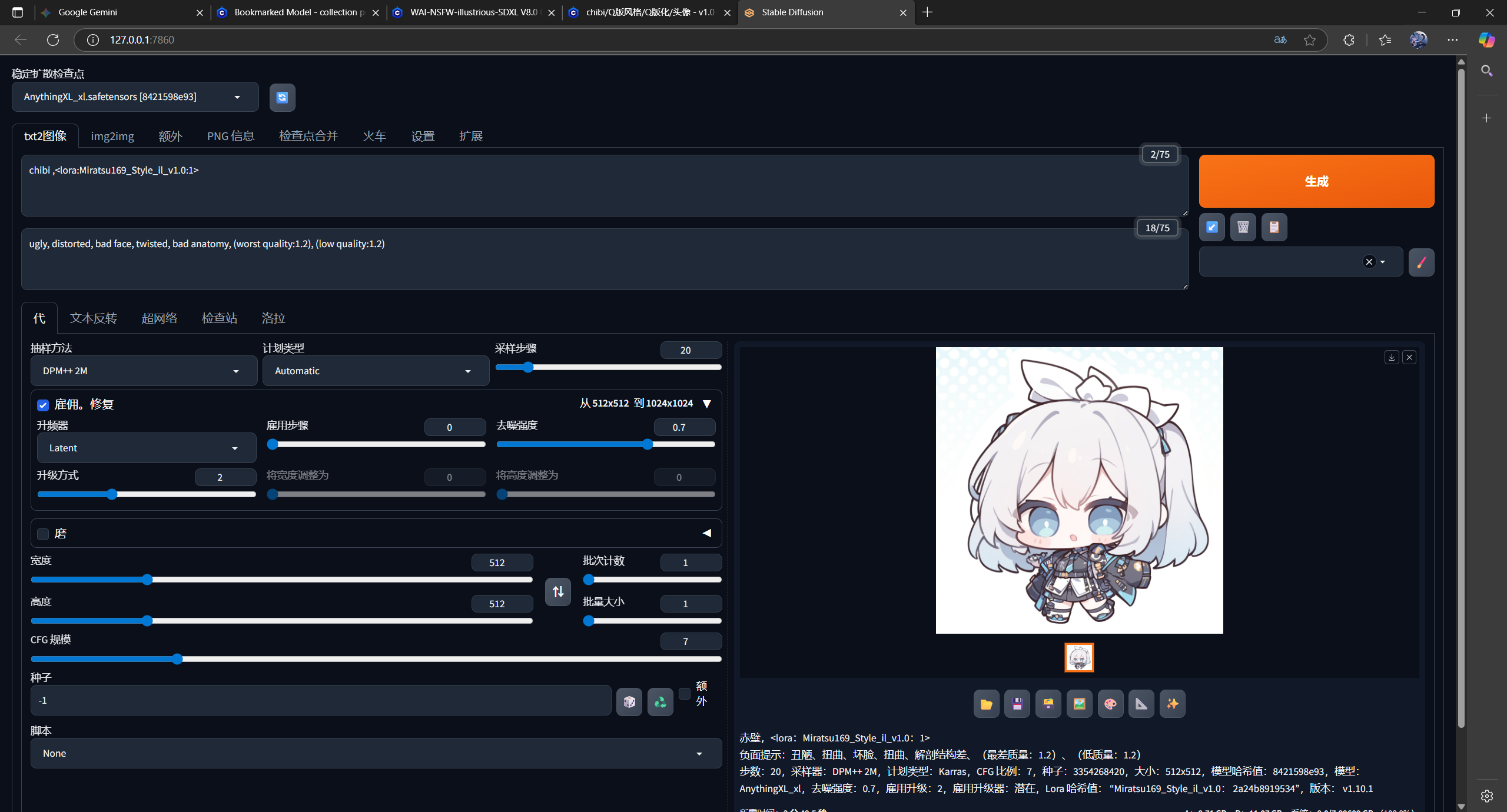This screenshot has height=812, width=1507.
Task: Send image to inpaint palette icon
Action: click(x=1110, y=704)
